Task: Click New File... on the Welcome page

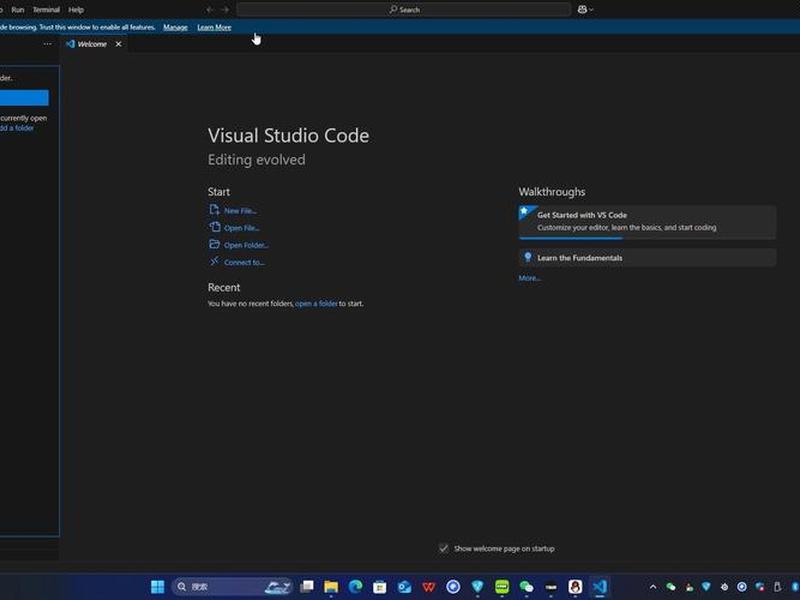Action: 240,211
